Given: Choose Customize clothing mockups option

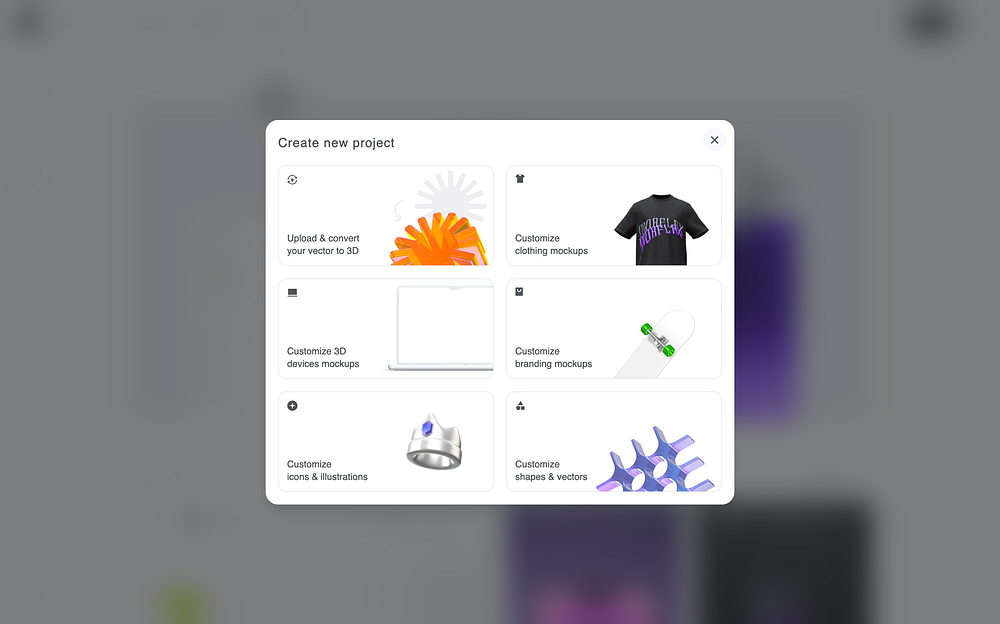Looking at the screenshot, I should click(551, 244).
